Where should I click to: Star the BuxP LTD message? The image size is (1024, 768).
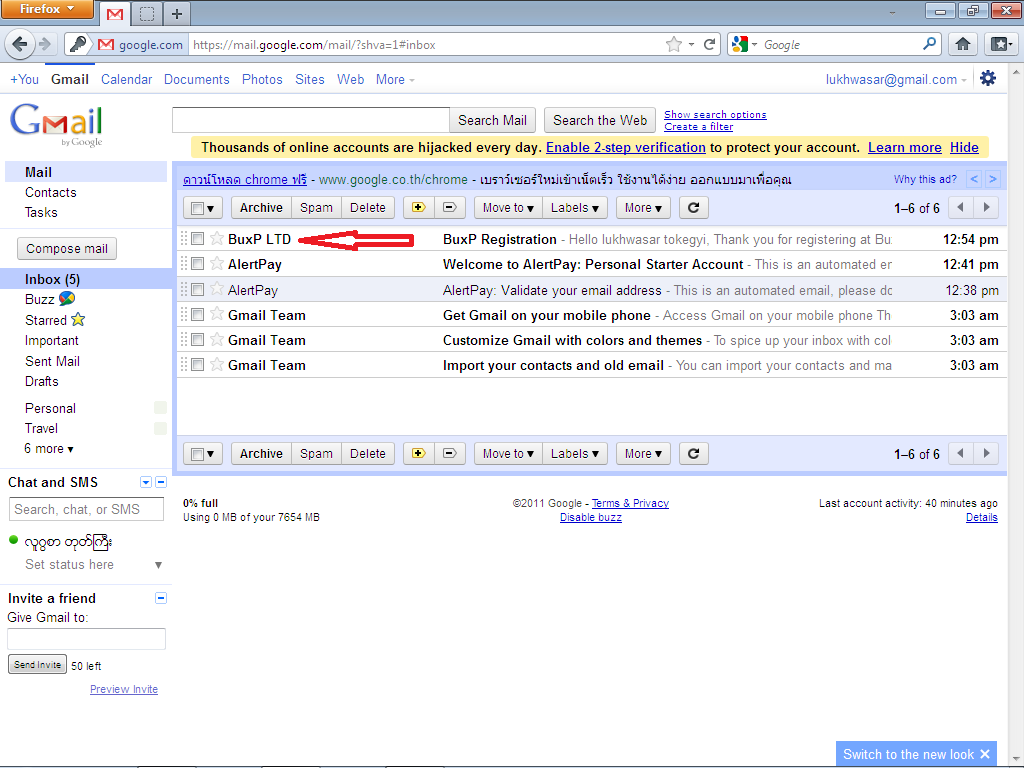click(x=217, y=239)
